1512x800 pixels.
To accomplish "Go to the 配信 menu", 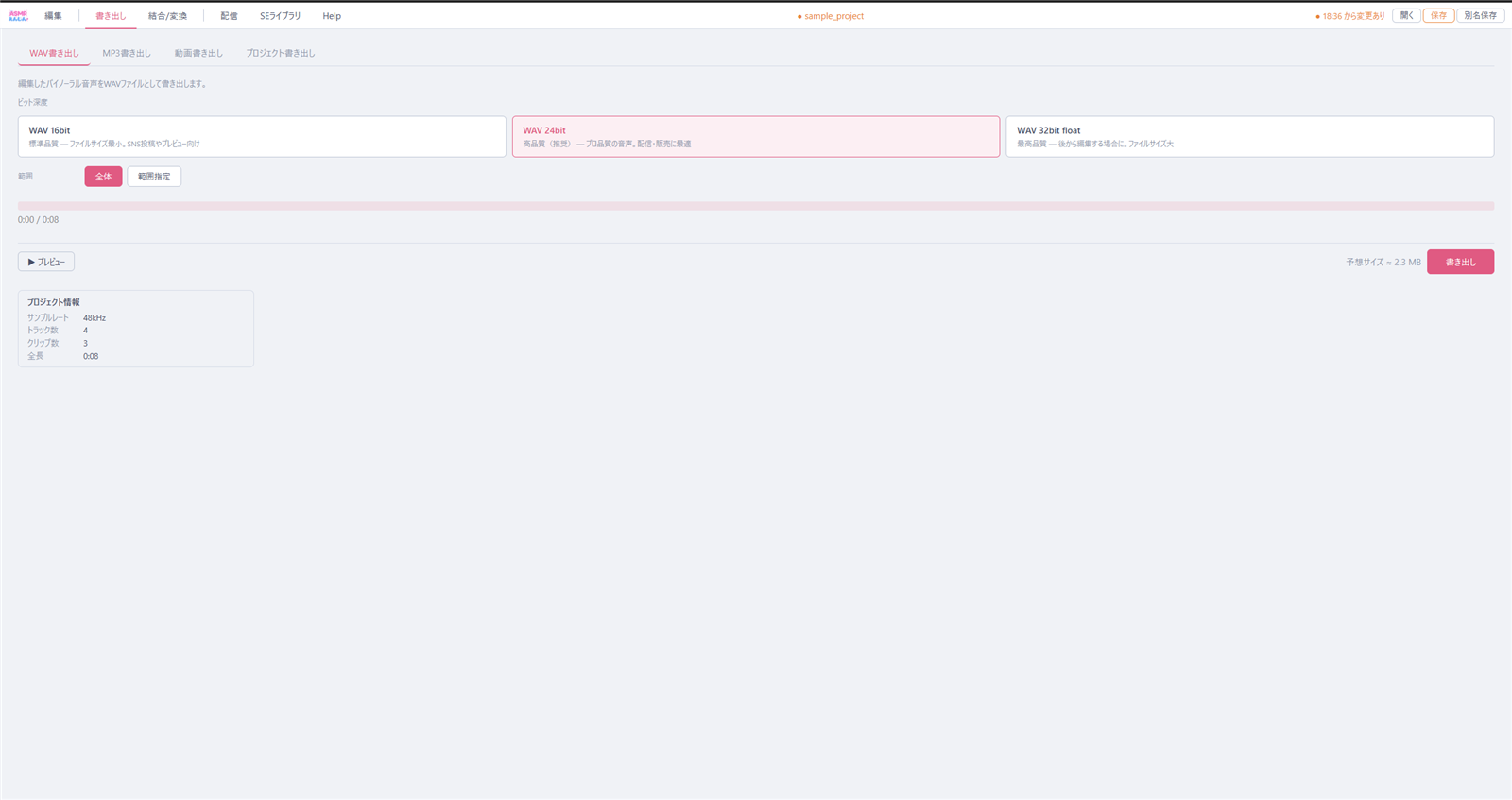I will (x=229, y=16).
